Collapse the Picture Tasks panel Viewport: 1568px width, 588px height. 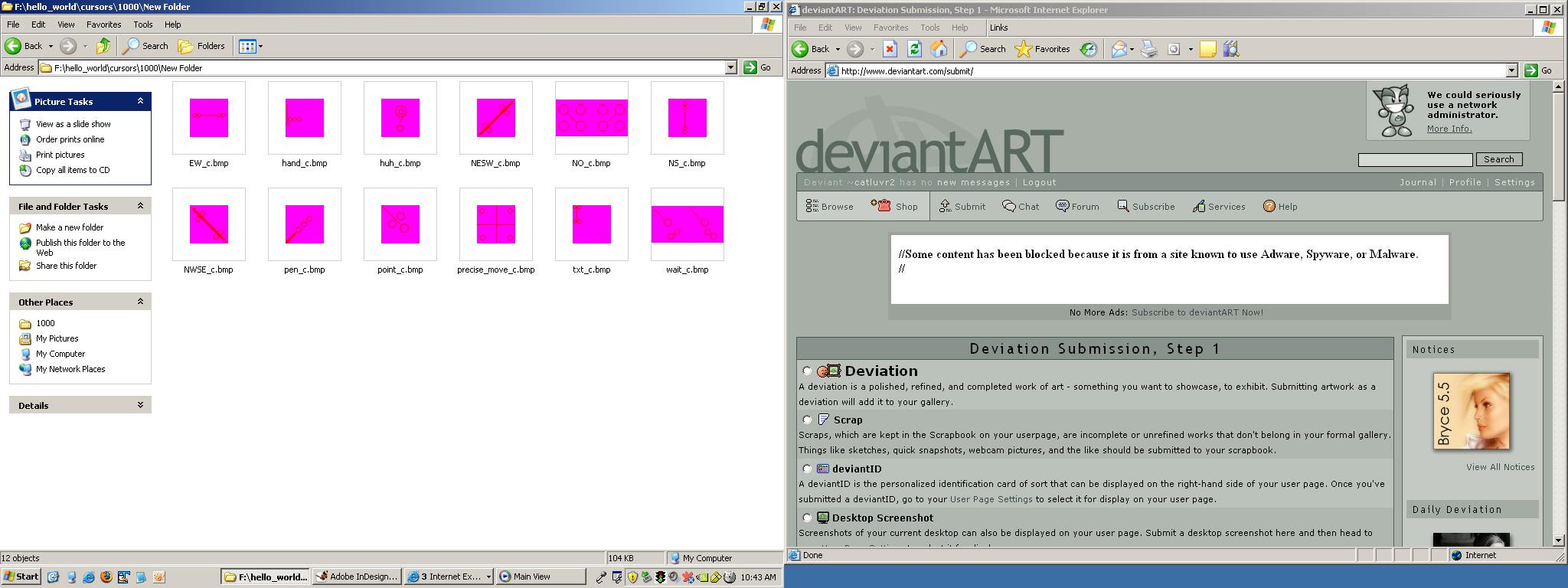[140, 101]
